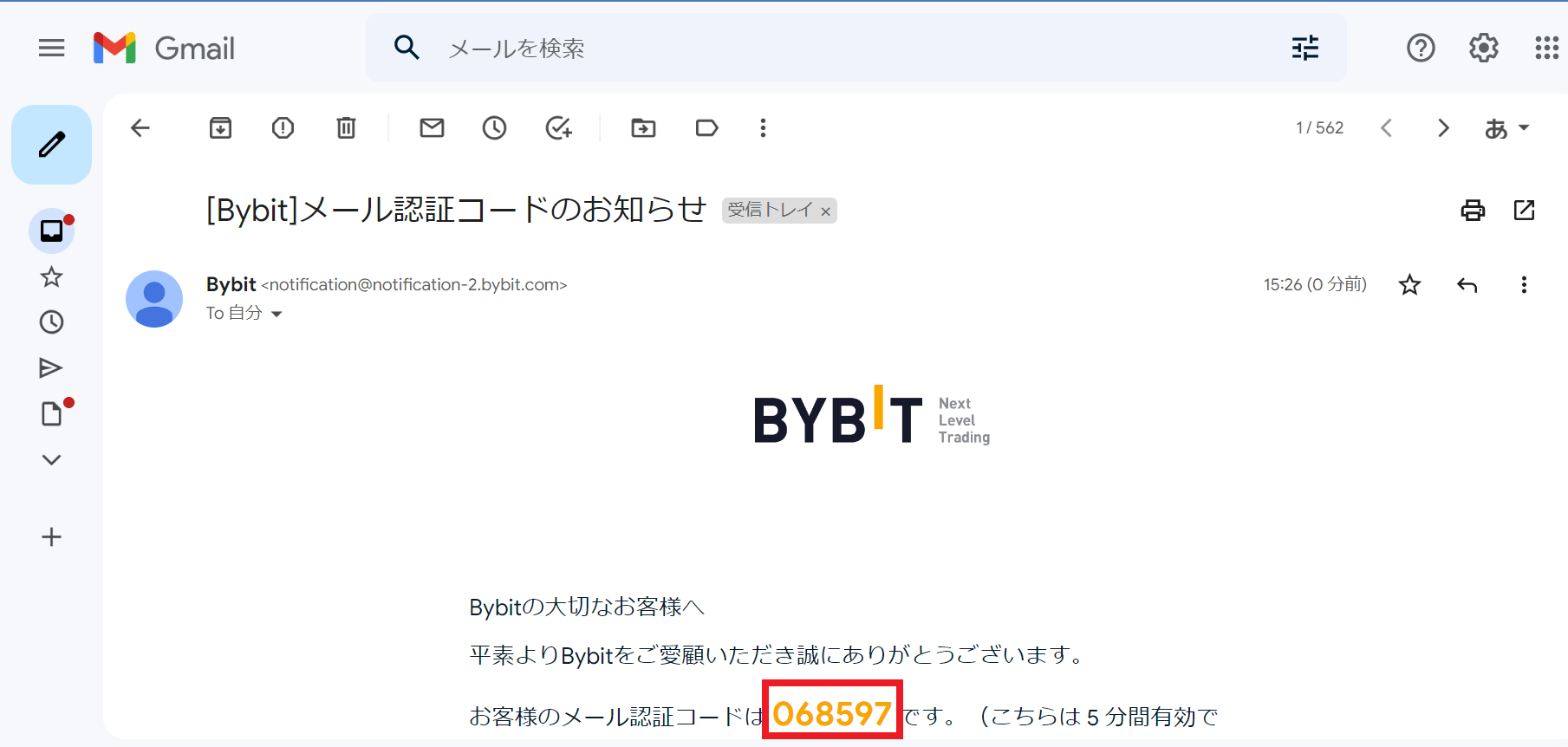Mark email as unread envelope icon
Viewport: 1568px width, 747px height.
432,128
